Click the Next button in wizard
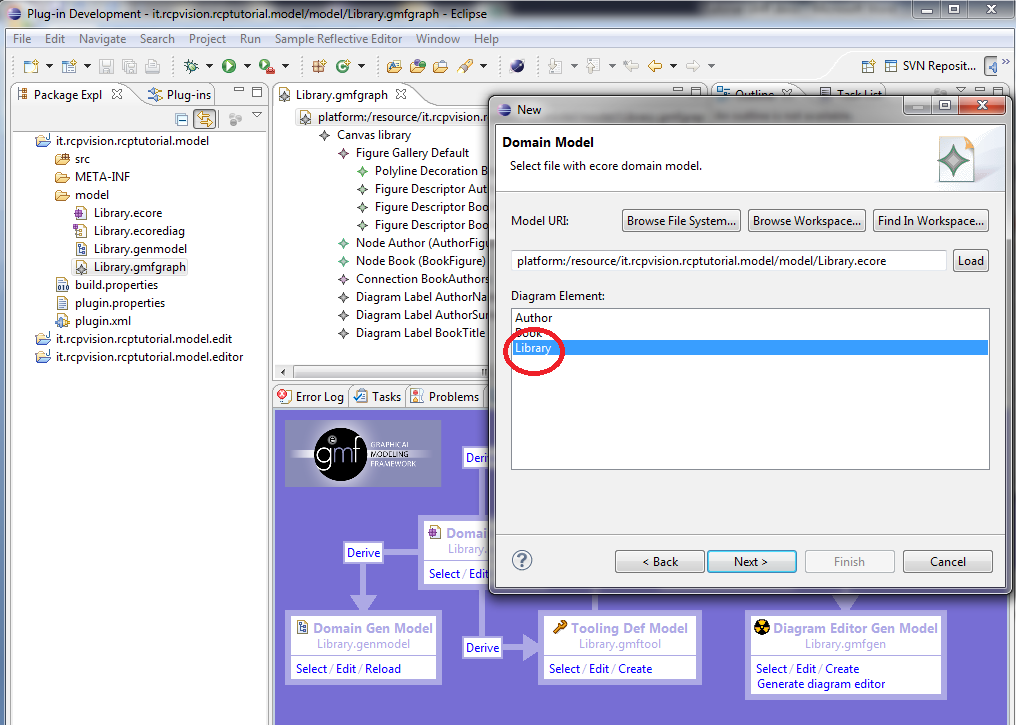 [751, 562]
